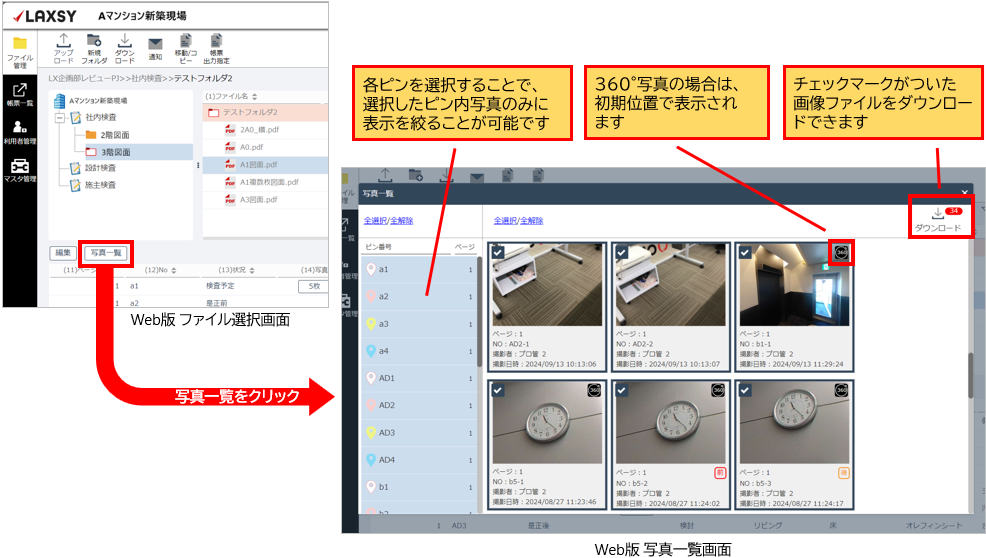The image size is (986, 558).
Task: Collapse the 社内検査 tree node
Action: click(60, 118)
